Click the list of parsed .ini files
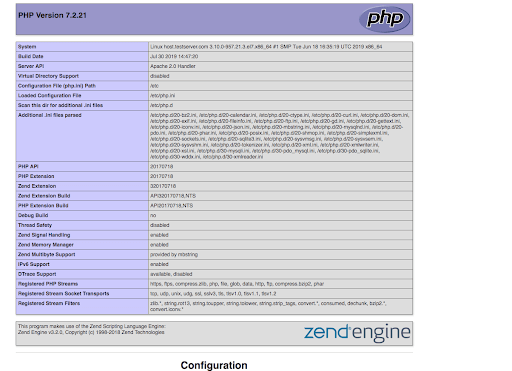Image resolution: width=512 pixels, height=371 pixels. pos(279,136)
